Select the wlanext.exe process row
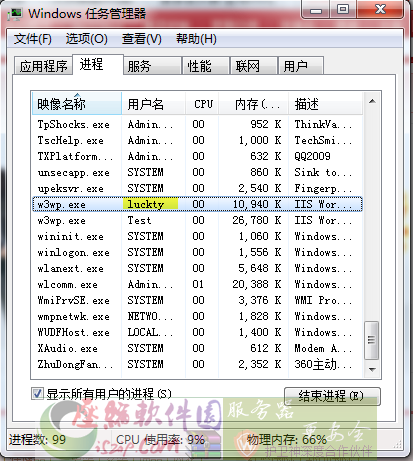413x461 pixels. tap(197, 268)
